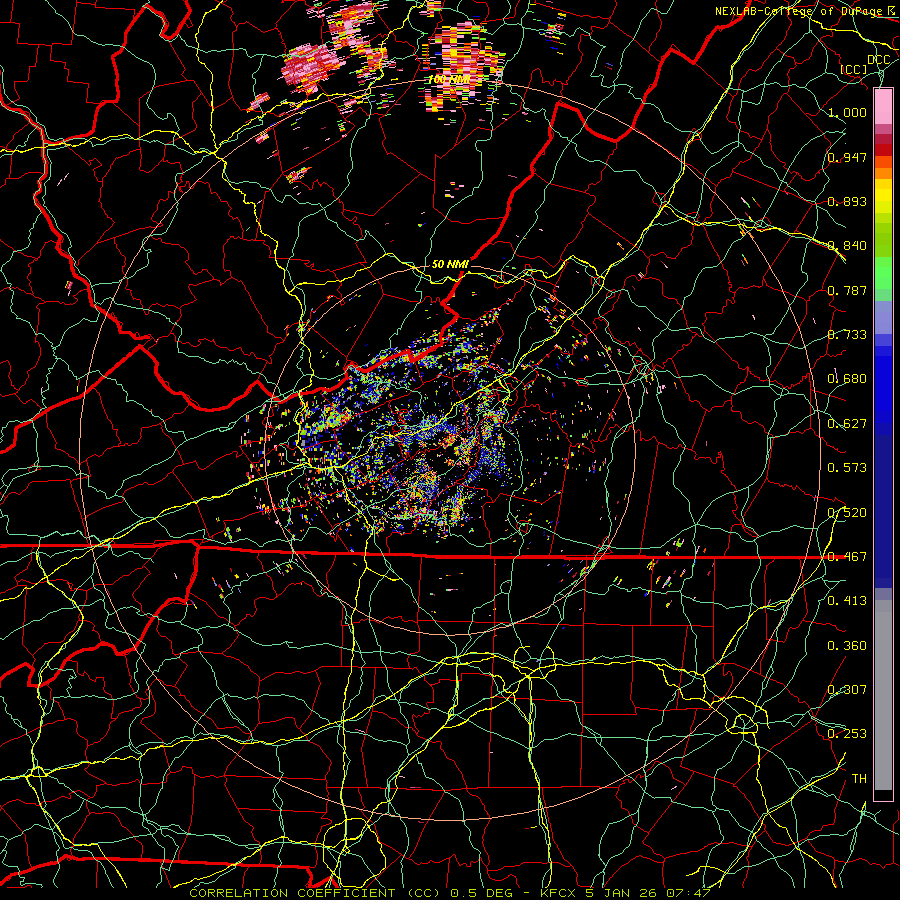Pick the lavender swatch above 0.733
This screenshot has width=900, height=900.
(x=883, y=317)
